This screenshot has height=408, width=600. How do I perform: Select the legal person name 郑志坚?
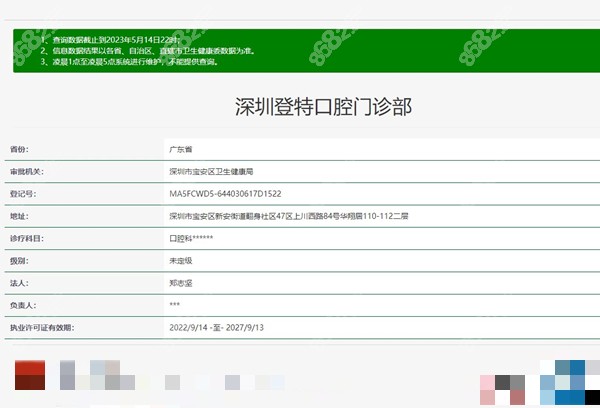coord(181,283)
